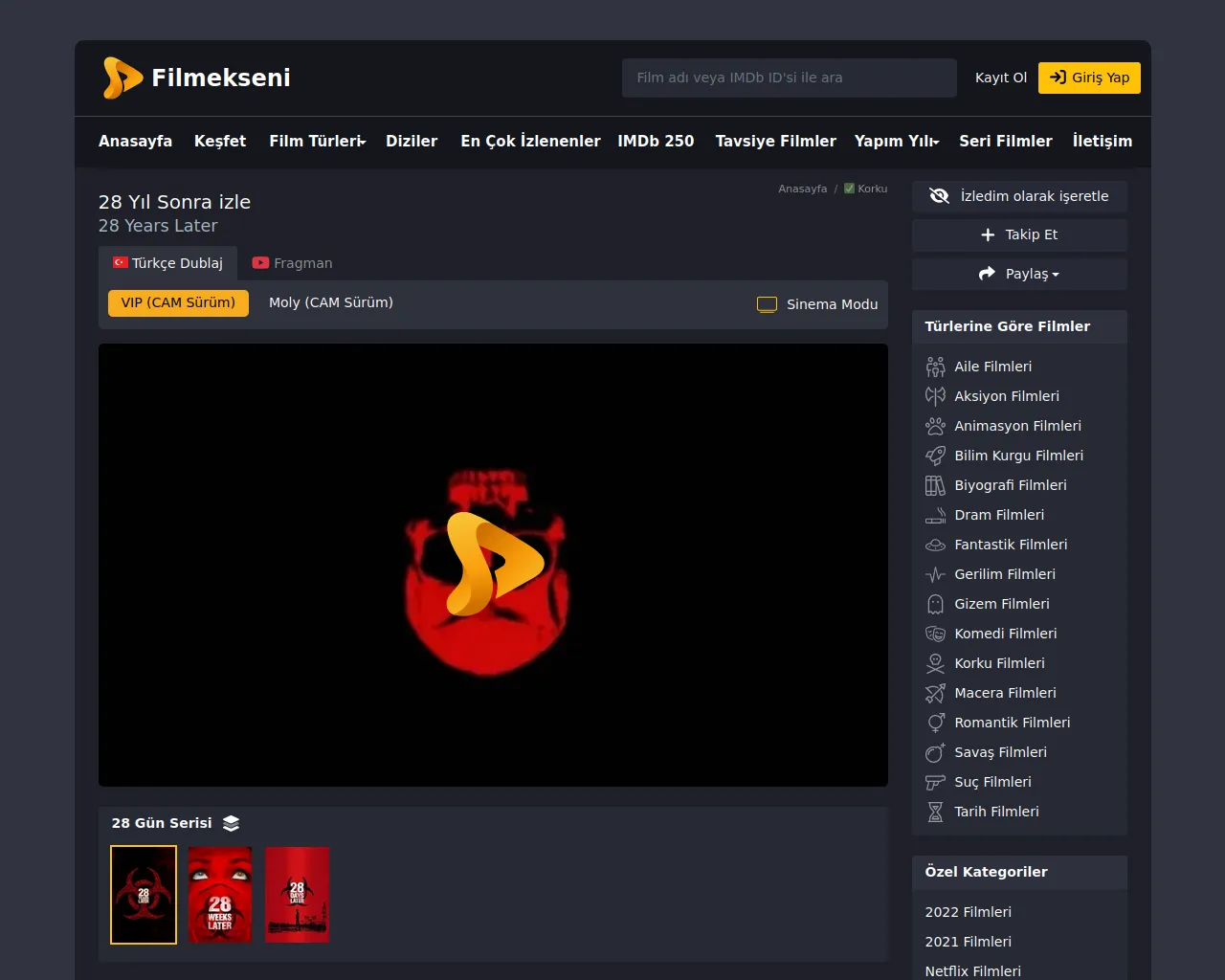Click the Tarih Filmleri hourglass icon
This screenshot has width=1225, height=980.
[935, 812]
